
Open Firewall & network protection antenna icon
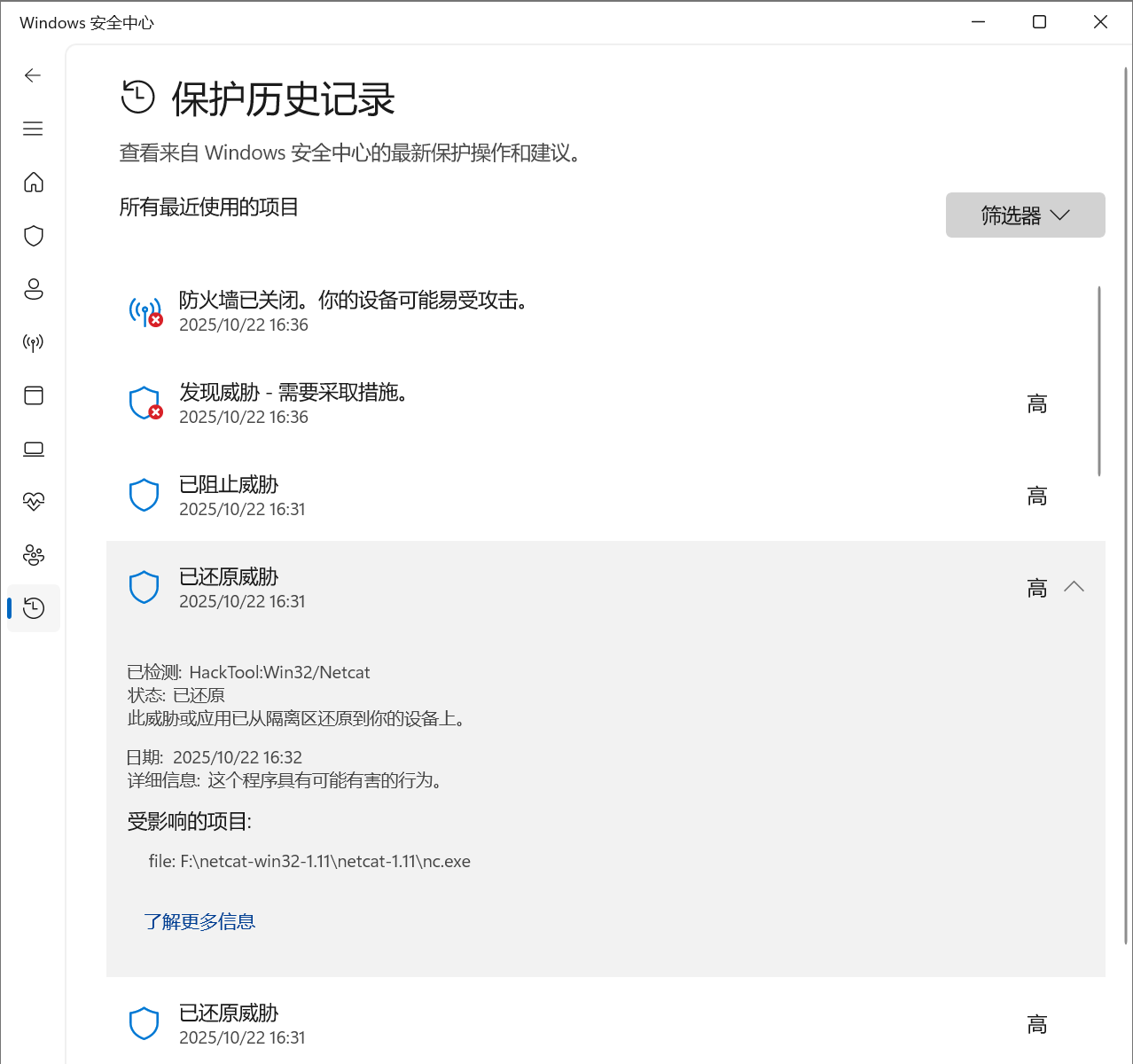(34, 342)
